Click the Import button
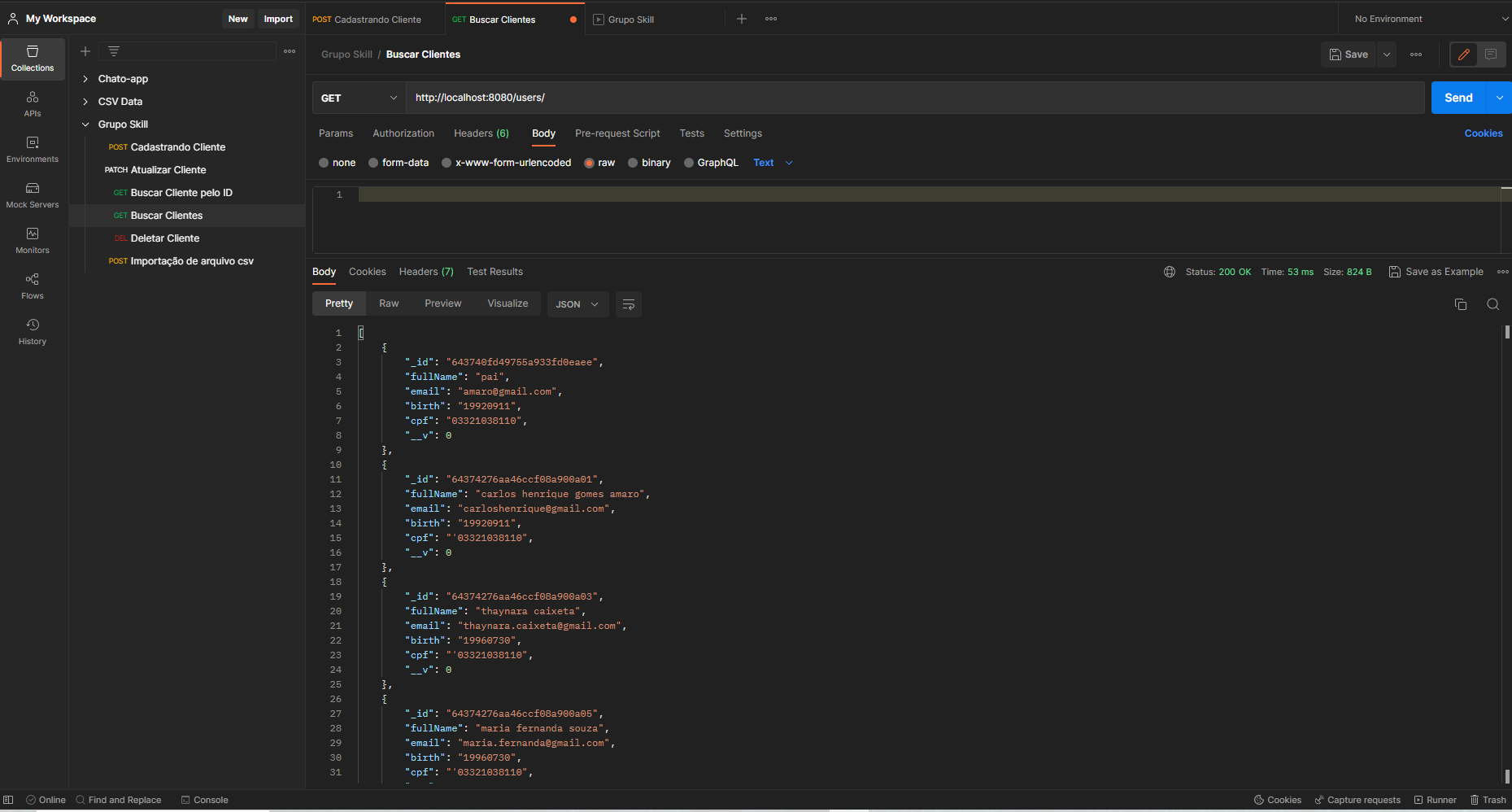Viewport: 1512px width, 812px height. (x=278, y=19)
